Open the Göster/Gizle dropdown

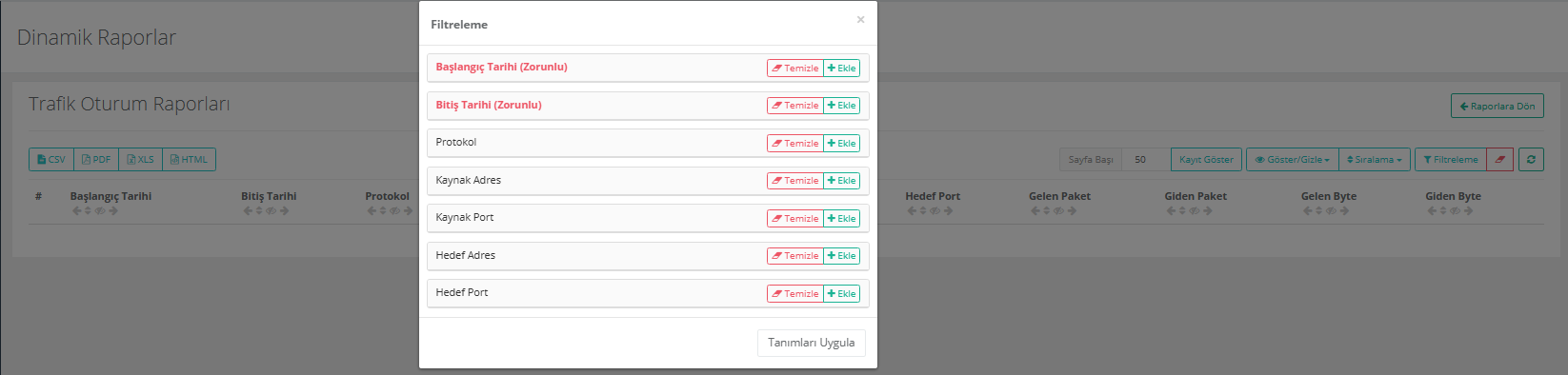[1293, 160]
